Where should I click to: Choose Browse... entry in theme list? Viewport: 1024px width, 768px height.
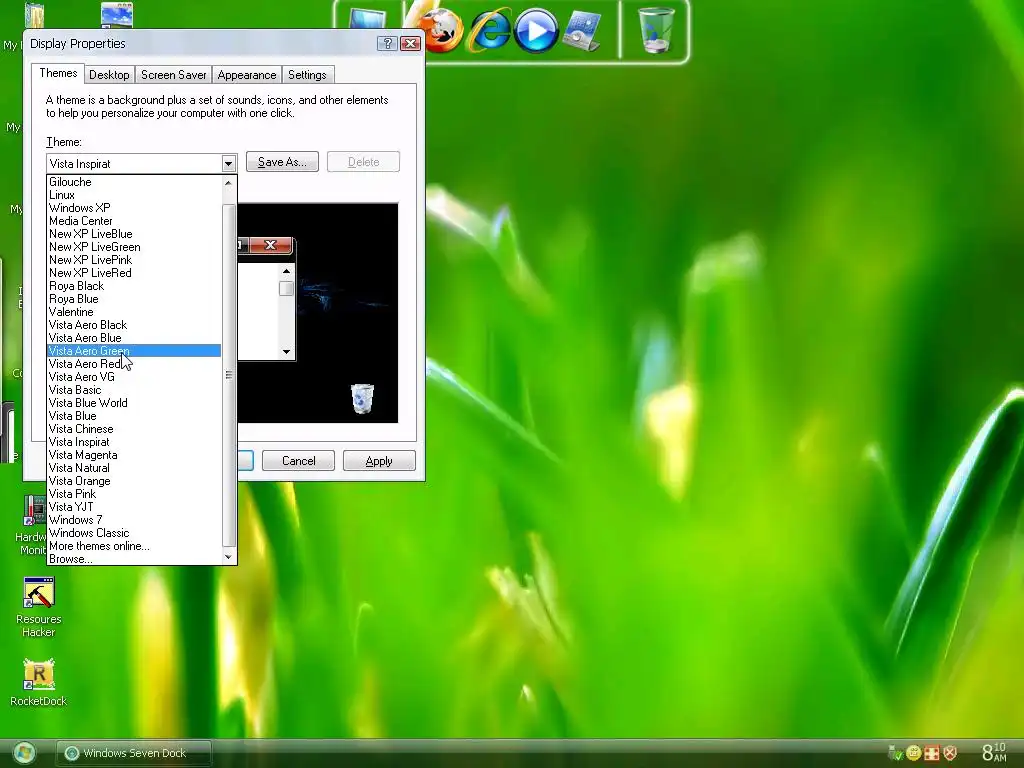(x=135, y=559)
